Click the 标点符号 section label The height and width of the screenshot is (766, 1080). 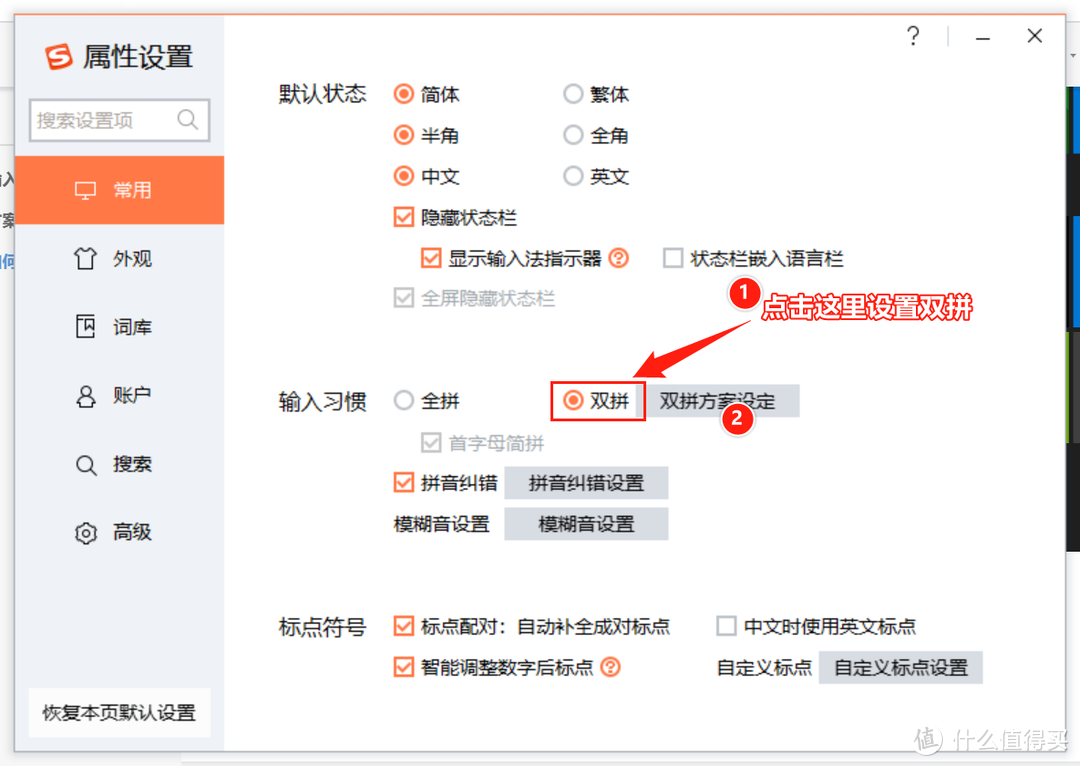point(322,627)
